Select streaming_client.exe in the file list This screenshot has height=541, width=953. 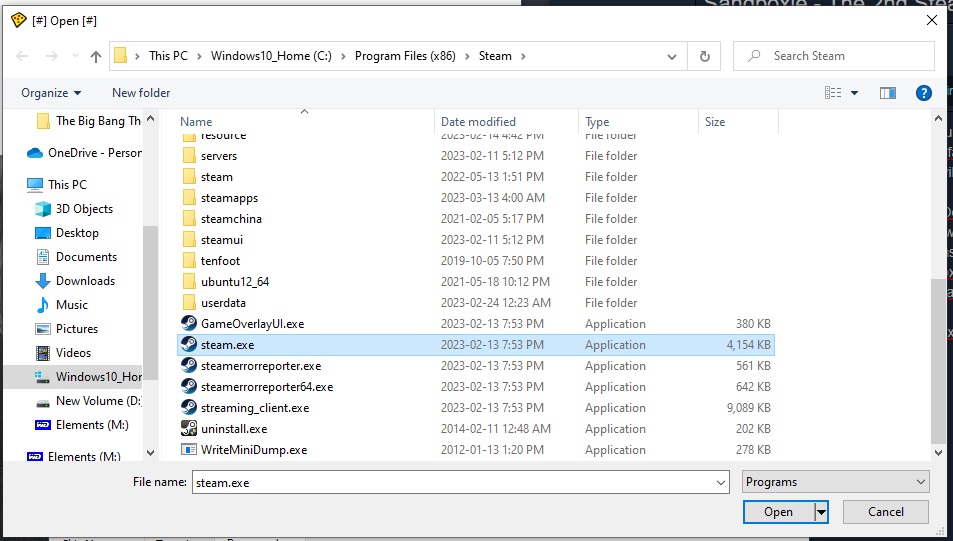click(255, 408)
